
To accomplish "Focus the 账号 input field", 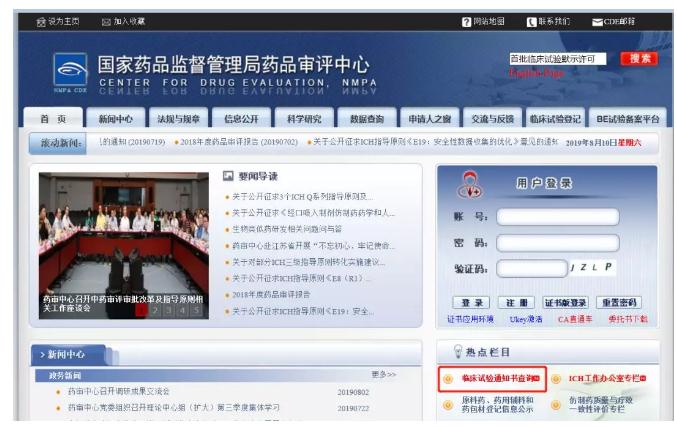I will 558,217.
